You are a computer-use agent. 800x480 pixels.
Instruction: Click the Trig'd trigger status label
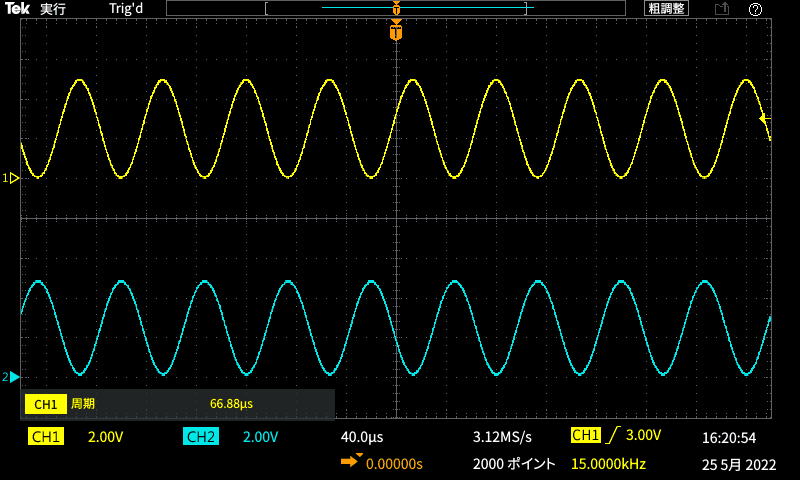point(127,9)
